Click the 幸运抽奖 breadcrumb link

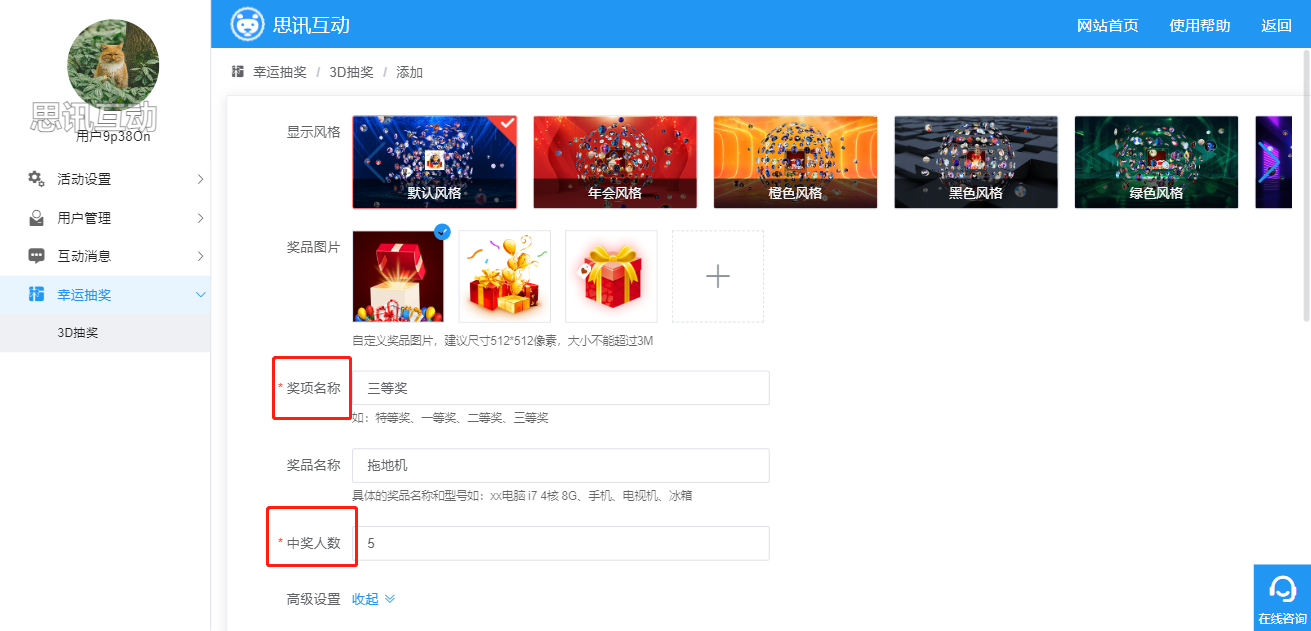coord(280,72)
